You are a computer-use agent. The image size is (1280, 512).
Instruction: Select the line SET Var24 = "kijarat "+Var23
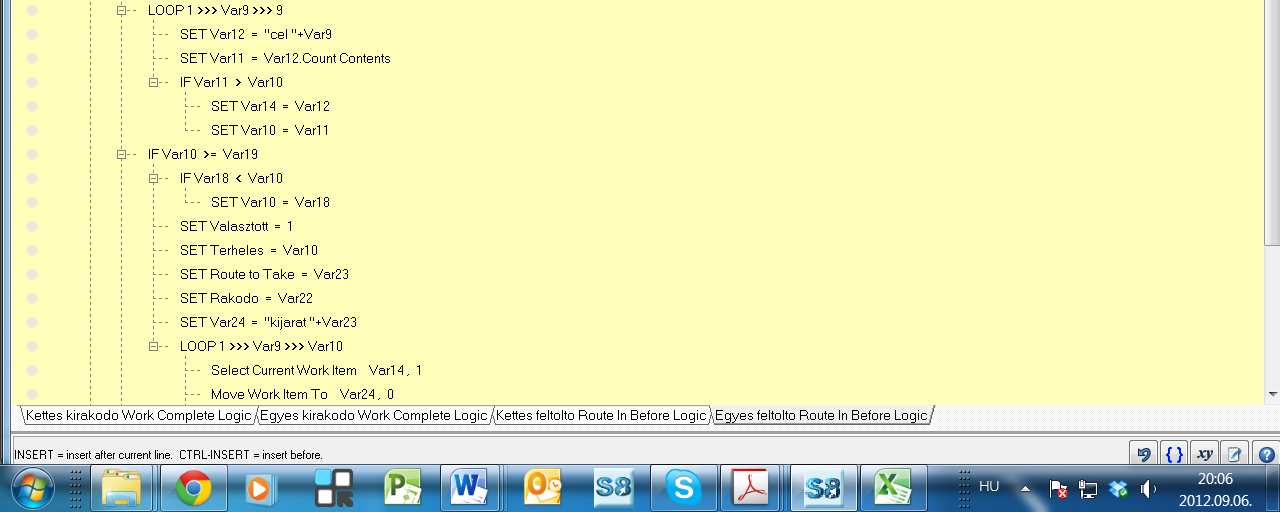point(268,322)
